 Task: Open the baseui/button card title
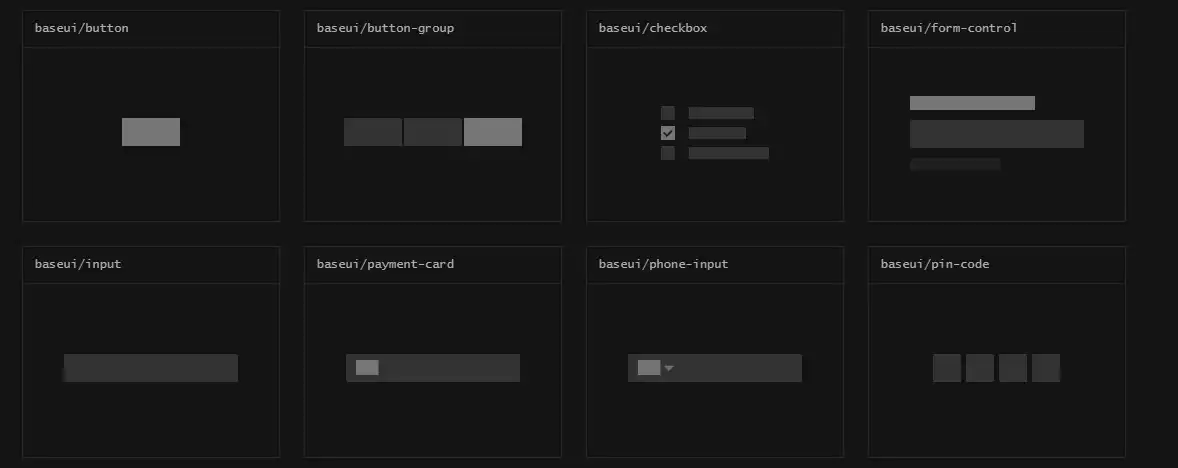point(82,28)
